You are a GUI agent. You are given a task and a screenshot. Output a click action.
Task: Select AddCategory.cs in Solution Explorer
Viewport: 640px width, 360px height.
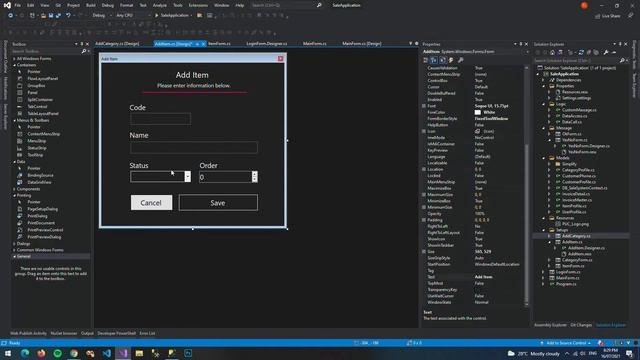[x=576, y=236]
